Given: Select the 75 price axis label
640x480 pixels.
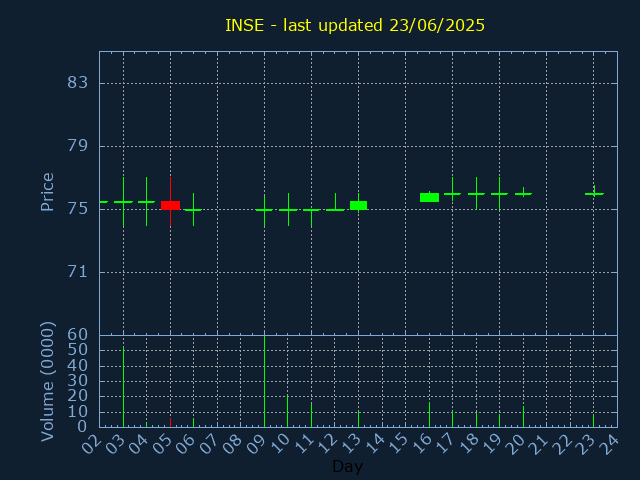Looking at the screenshot, I should tap(78, 209).
